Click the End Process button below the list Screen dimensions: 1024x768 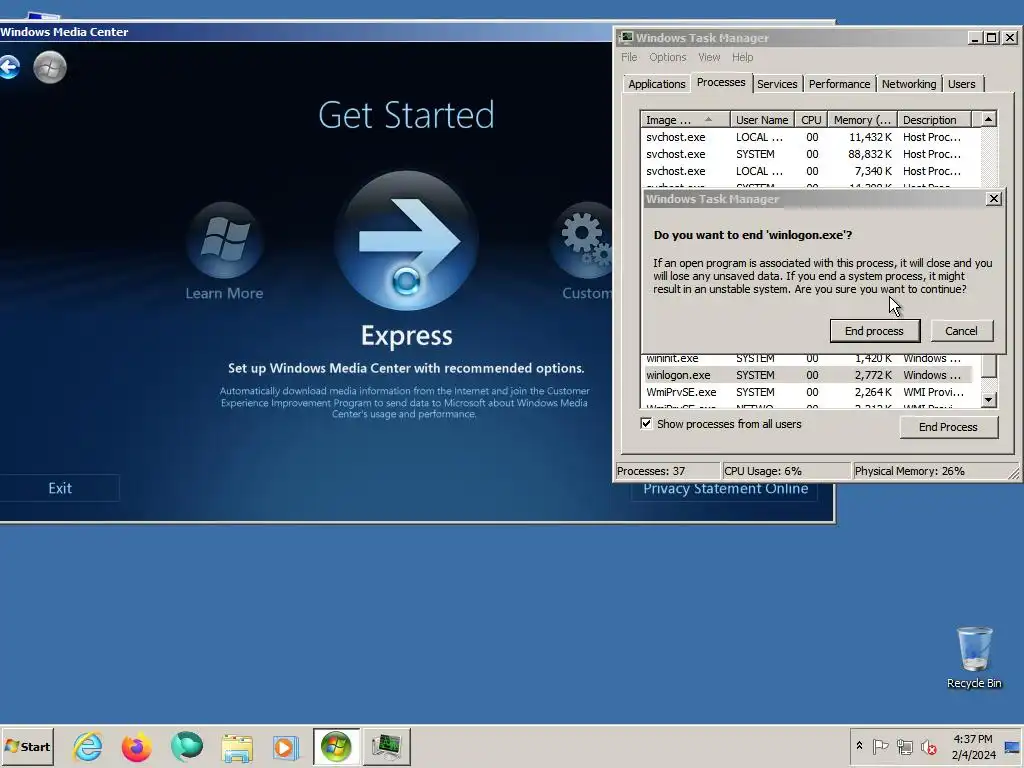point(948,427)
